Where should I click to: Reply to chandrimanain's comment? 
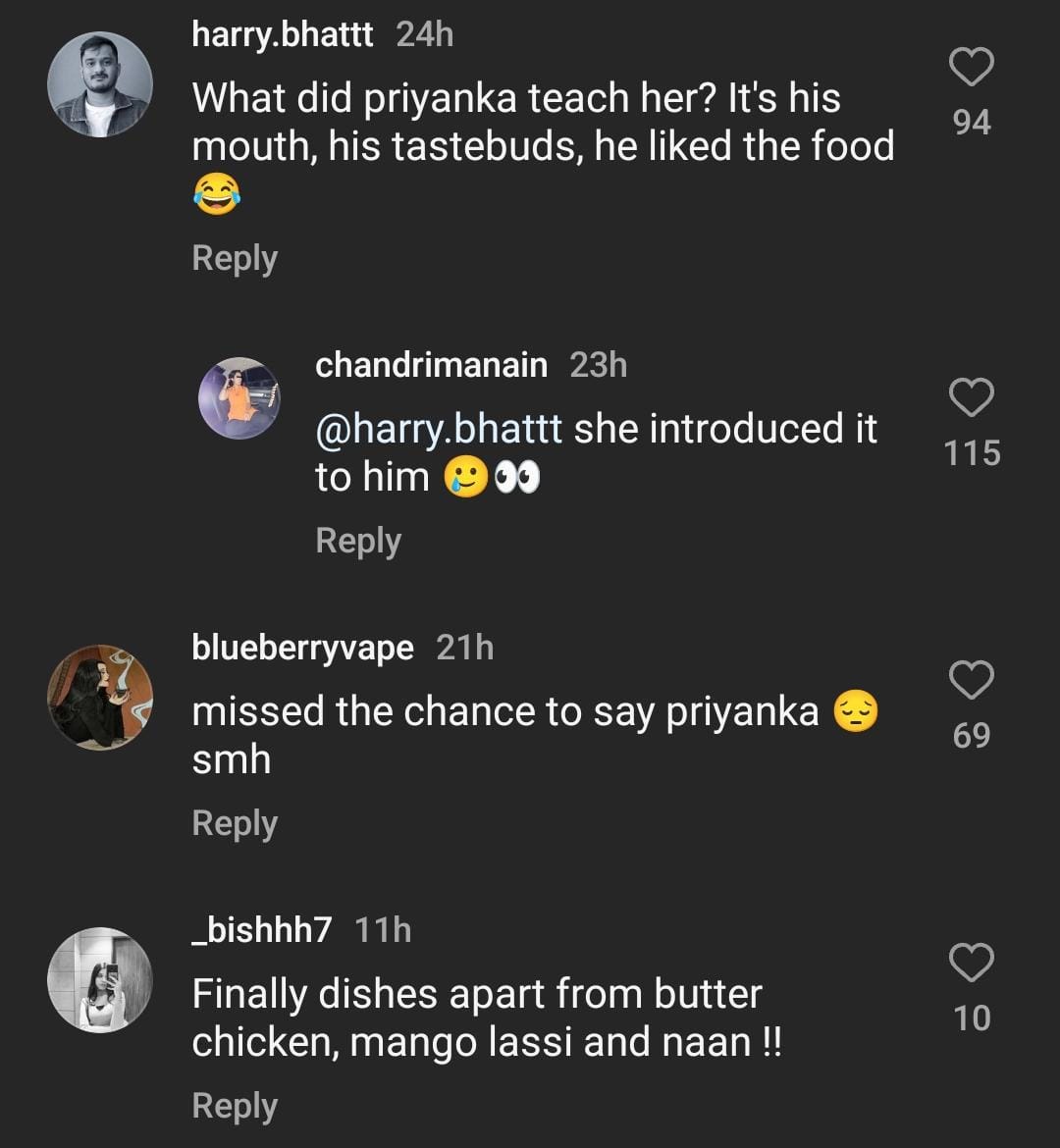tap(358, 541)
